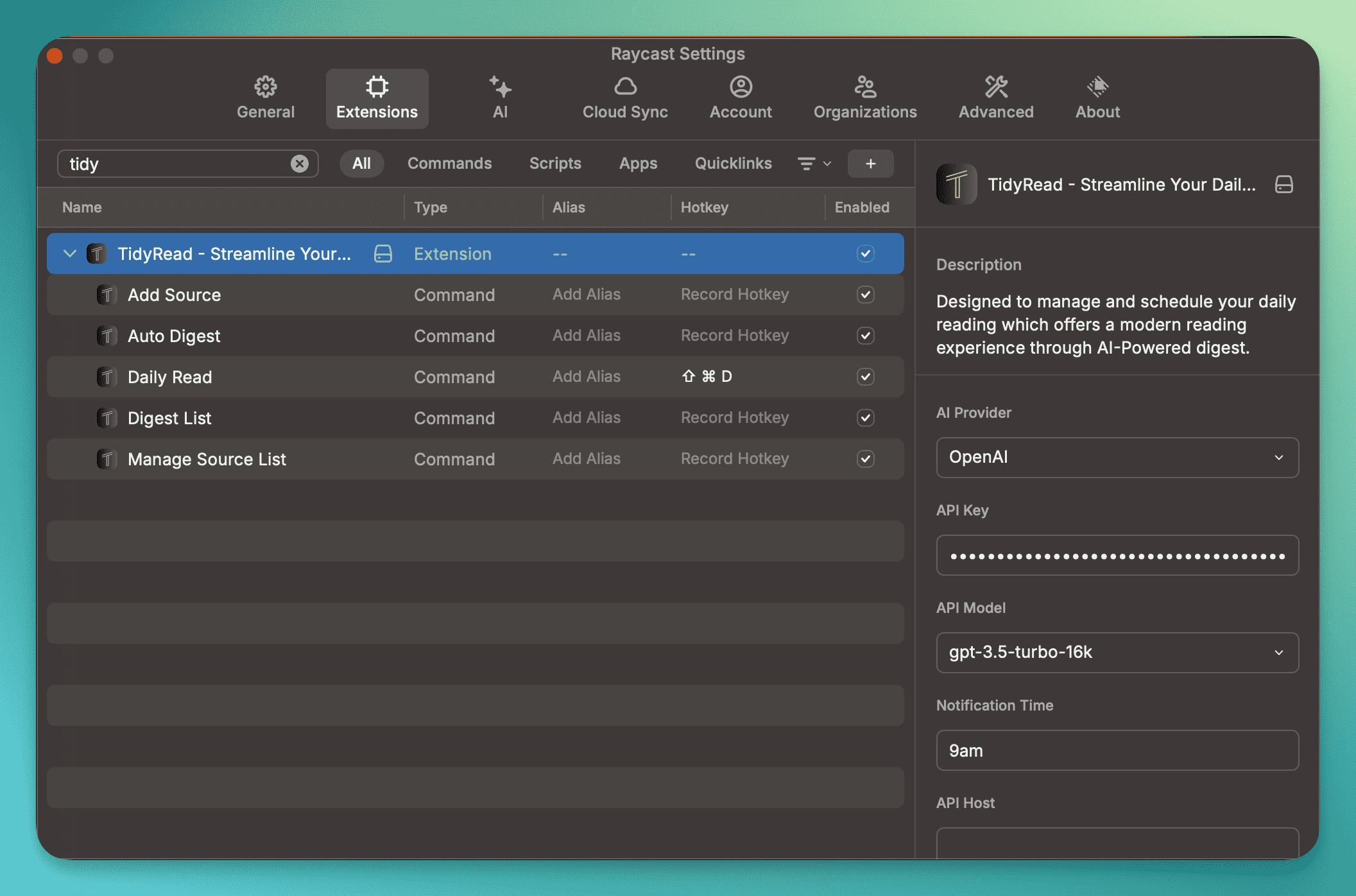Click Record Hotkey for Auto Digest

734,336
